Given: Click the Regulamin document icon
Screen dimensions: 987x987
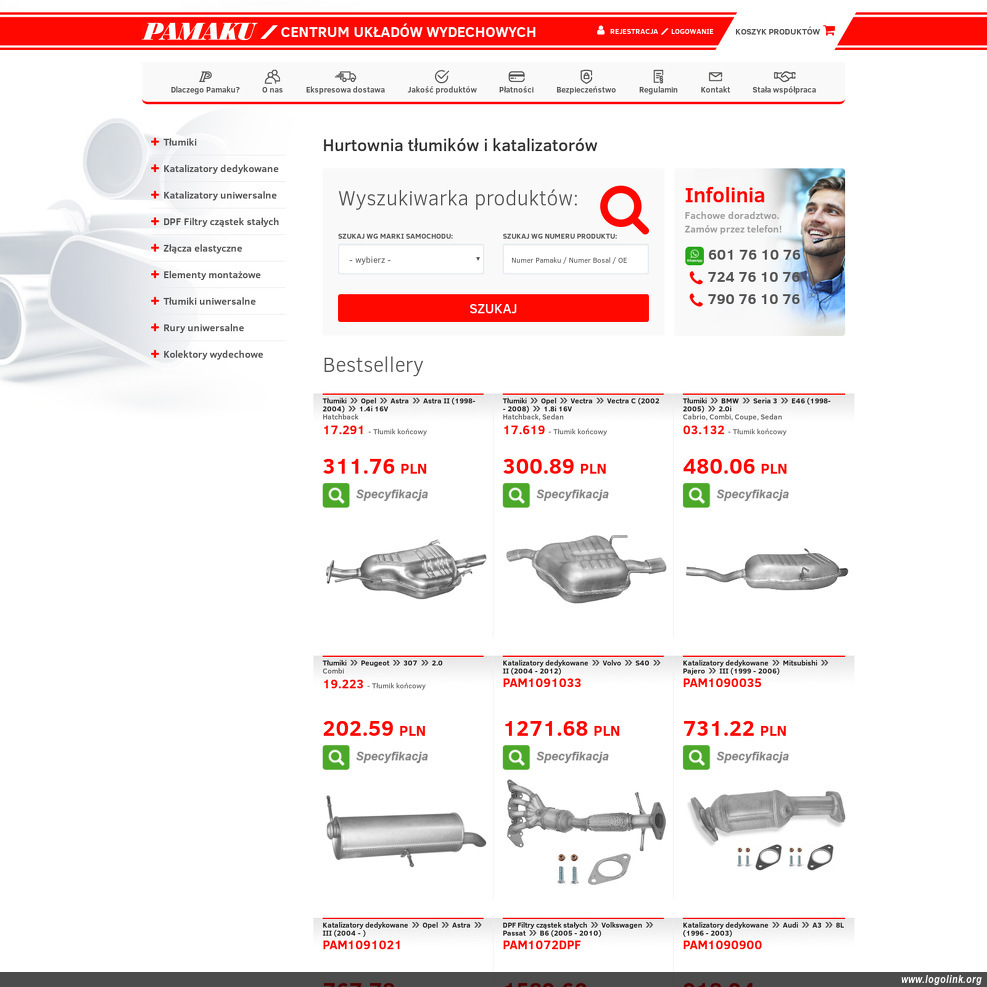Looking at the screenshot, I should point(658,76).
